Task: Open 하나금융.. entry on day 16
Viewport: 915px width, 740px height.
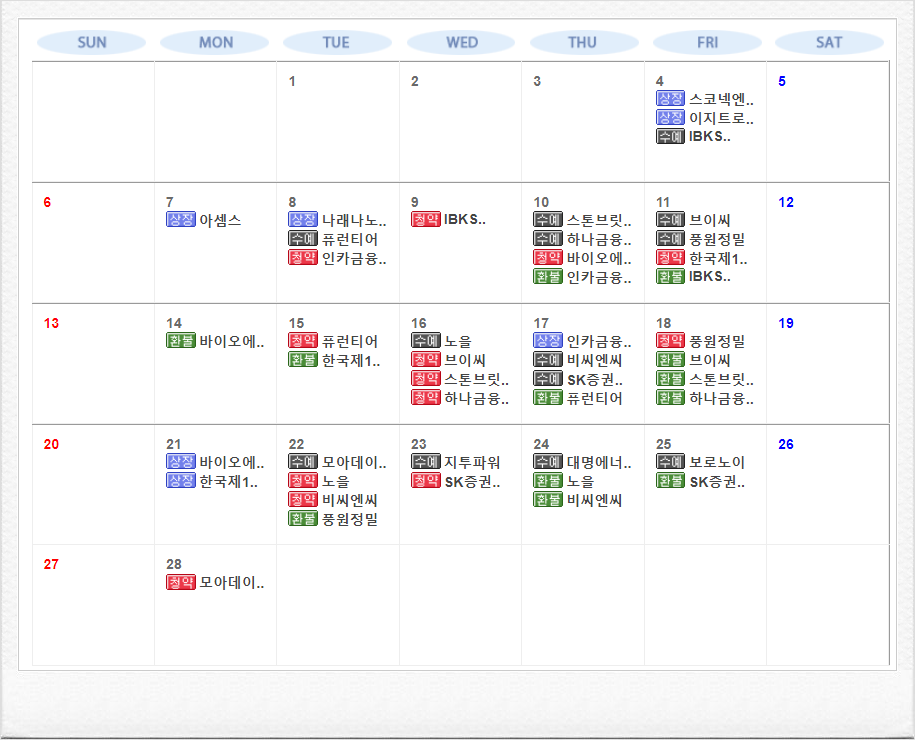Action: click(476, 399)
